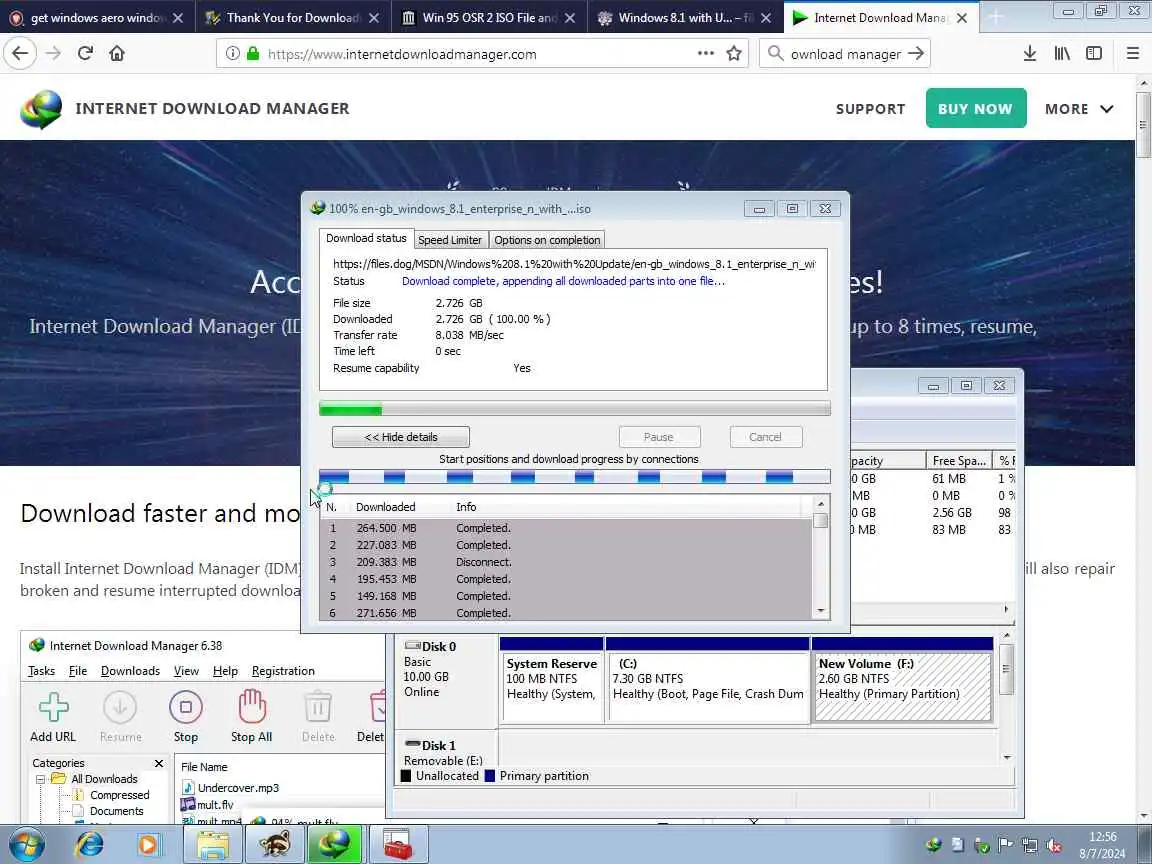Click the green padlock in the address bar
Viewport: 1152px width, 864px height.
(x=253, y=54)
